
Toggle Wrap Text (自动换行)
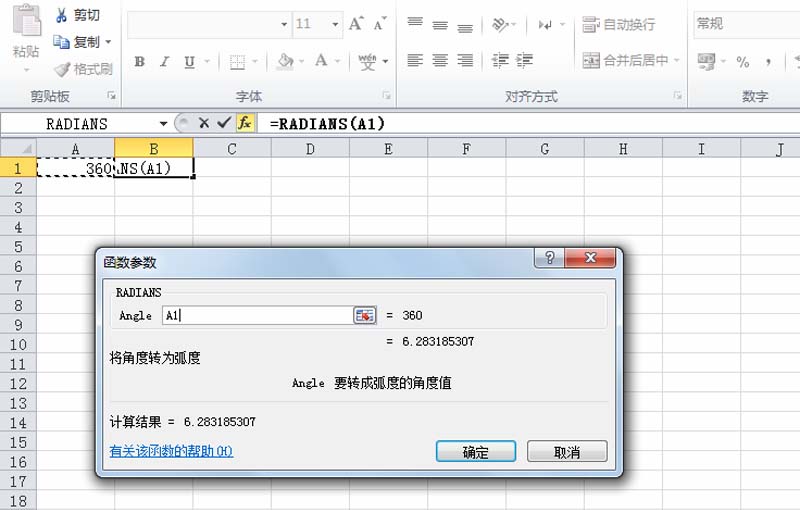coord(620,24)
